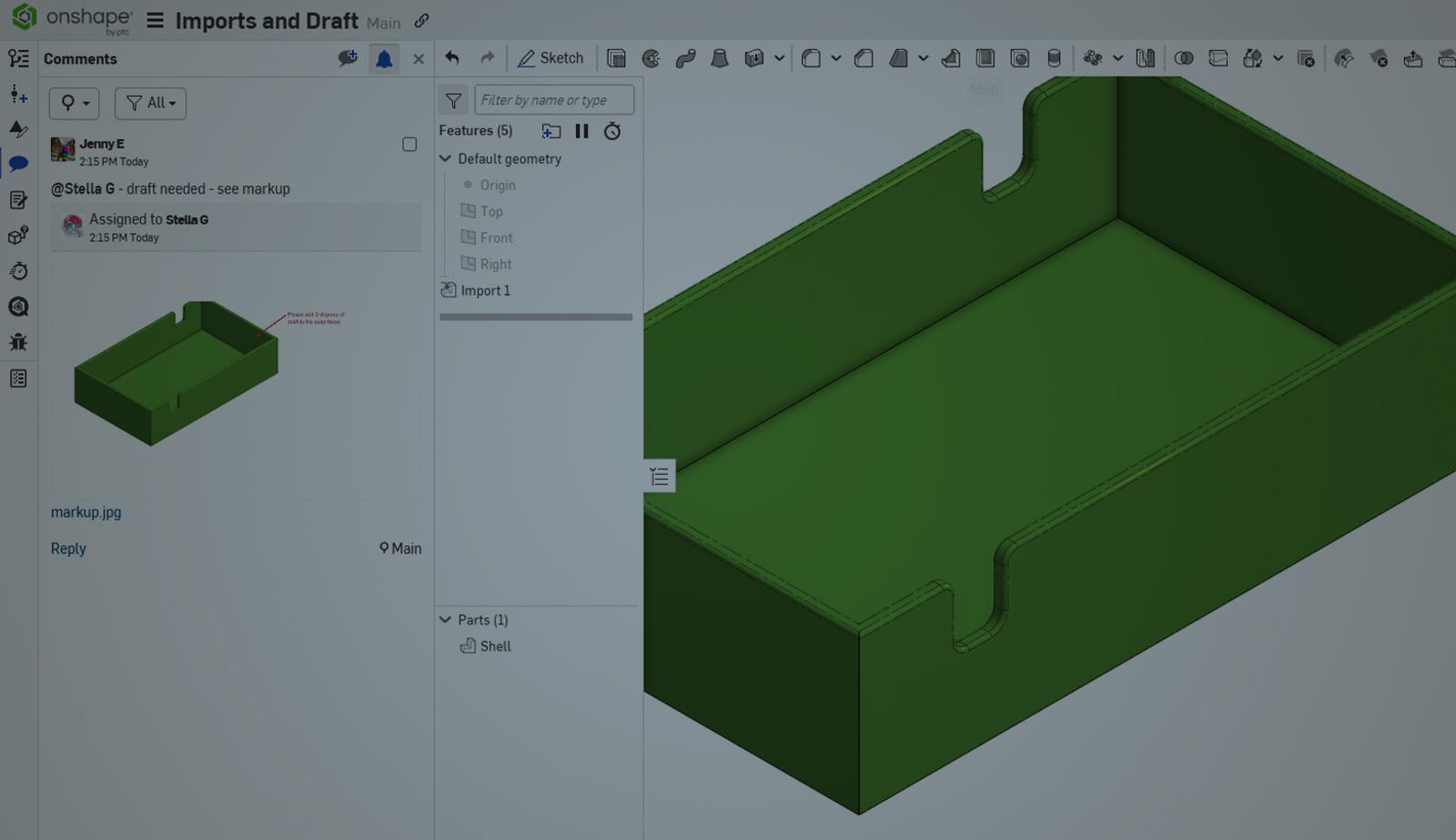The height and width of the screenshot is (840, 1456).
Task: Click the Reply link in the comment
Action: (68, 549)
